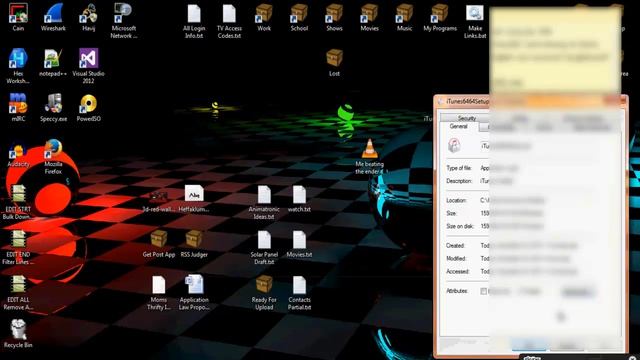640x360 pixels.
Task: Select the Speccy.exe icon
Action: (x=53, y=107)
